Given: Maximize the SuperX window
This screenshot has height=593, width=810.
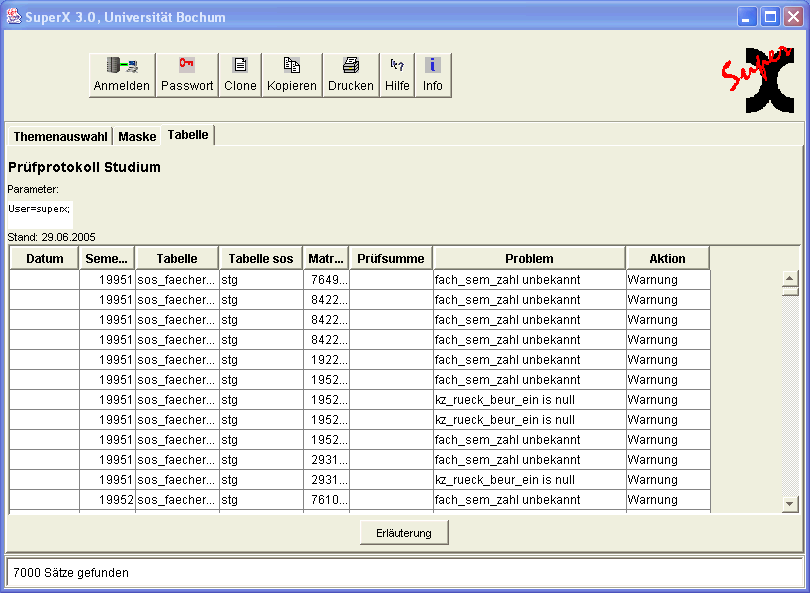Looking at the screenshot, I should click(770, 17).
